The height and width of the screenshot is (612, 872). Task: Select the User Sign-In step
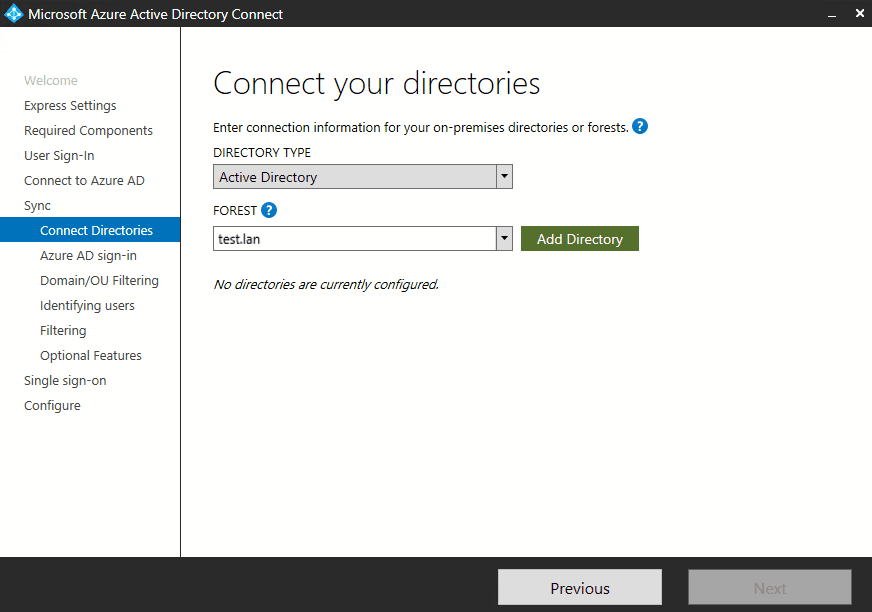[59, 156]
